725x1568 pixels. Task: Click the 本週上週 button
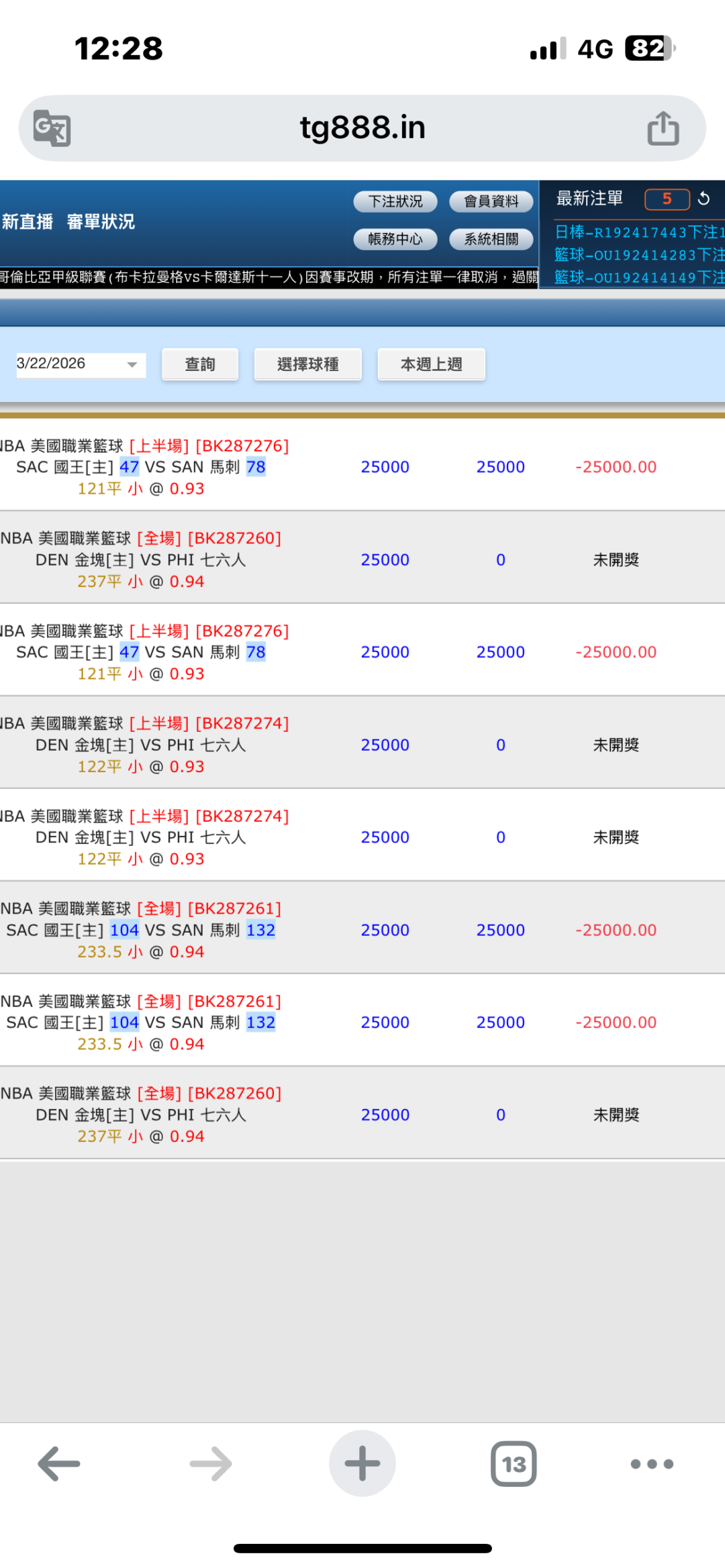click(x=431, y=364)
